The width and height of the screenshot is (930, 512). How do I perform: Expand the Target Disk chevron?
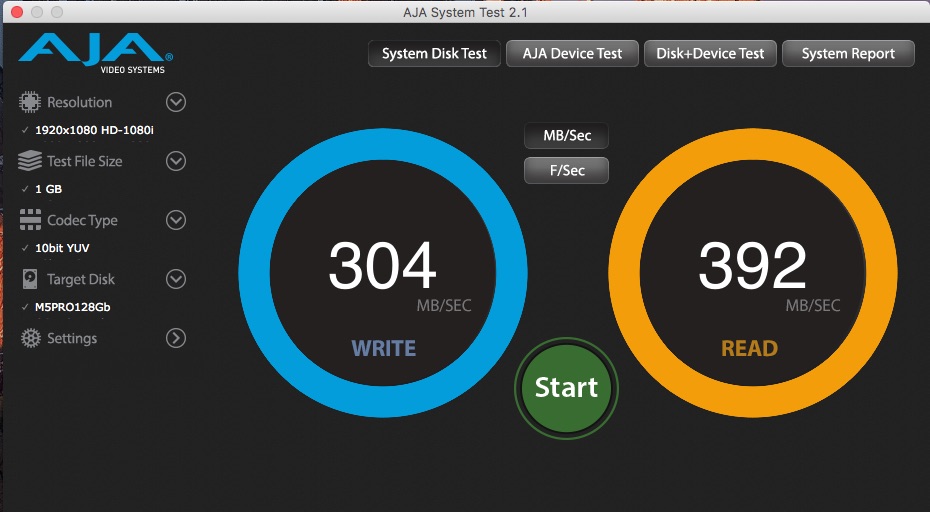click(176, 279)
